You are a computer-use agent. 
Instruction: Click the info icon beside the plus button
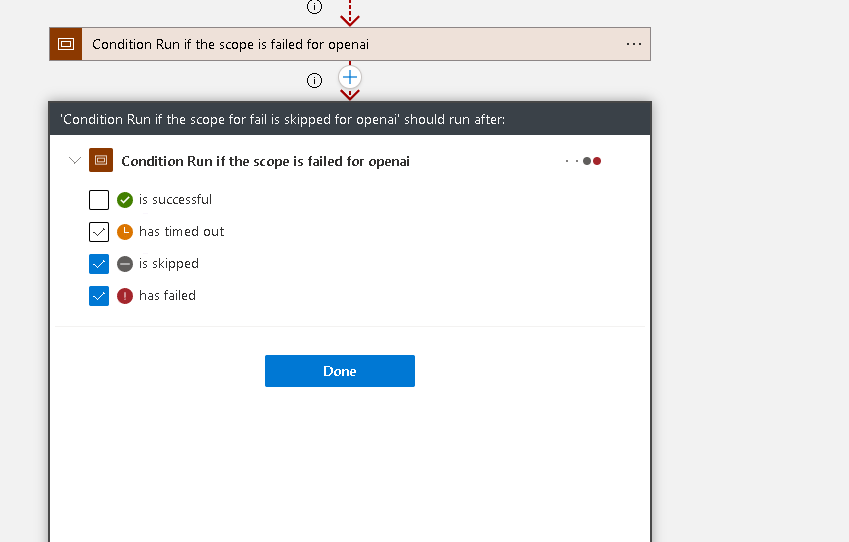tap(314, 81)
